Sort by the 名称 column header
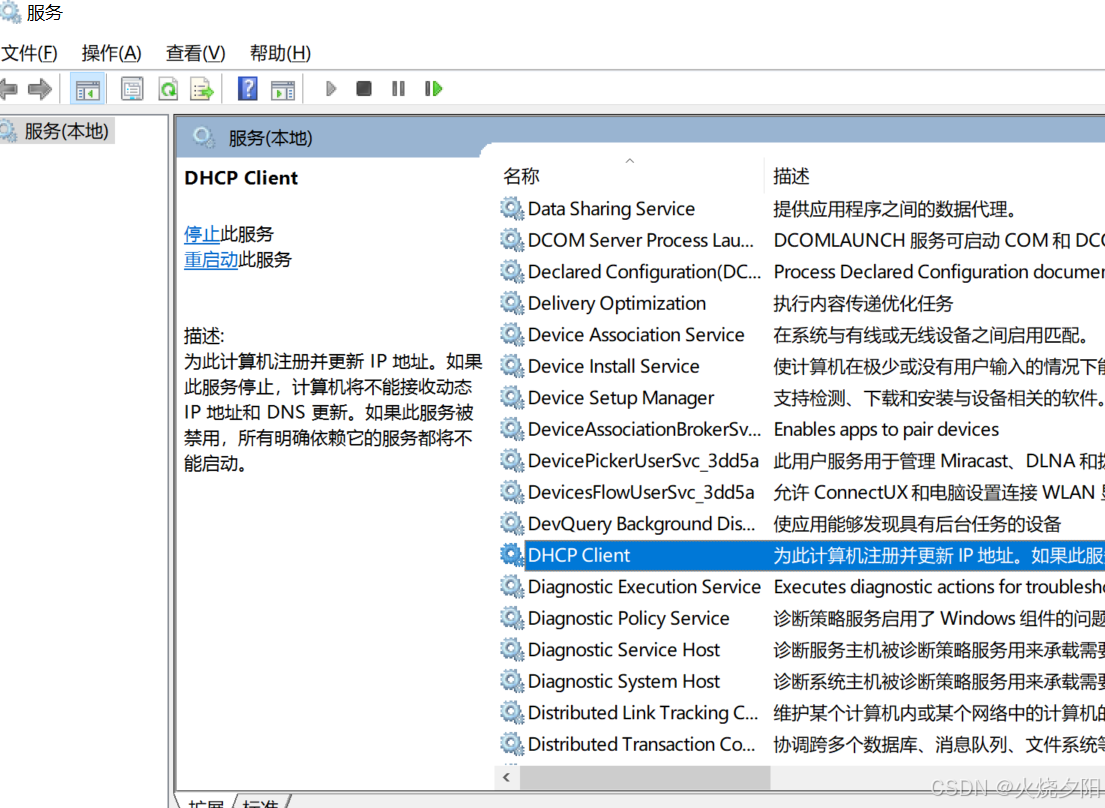1105x808 pixels. point(522,177)
